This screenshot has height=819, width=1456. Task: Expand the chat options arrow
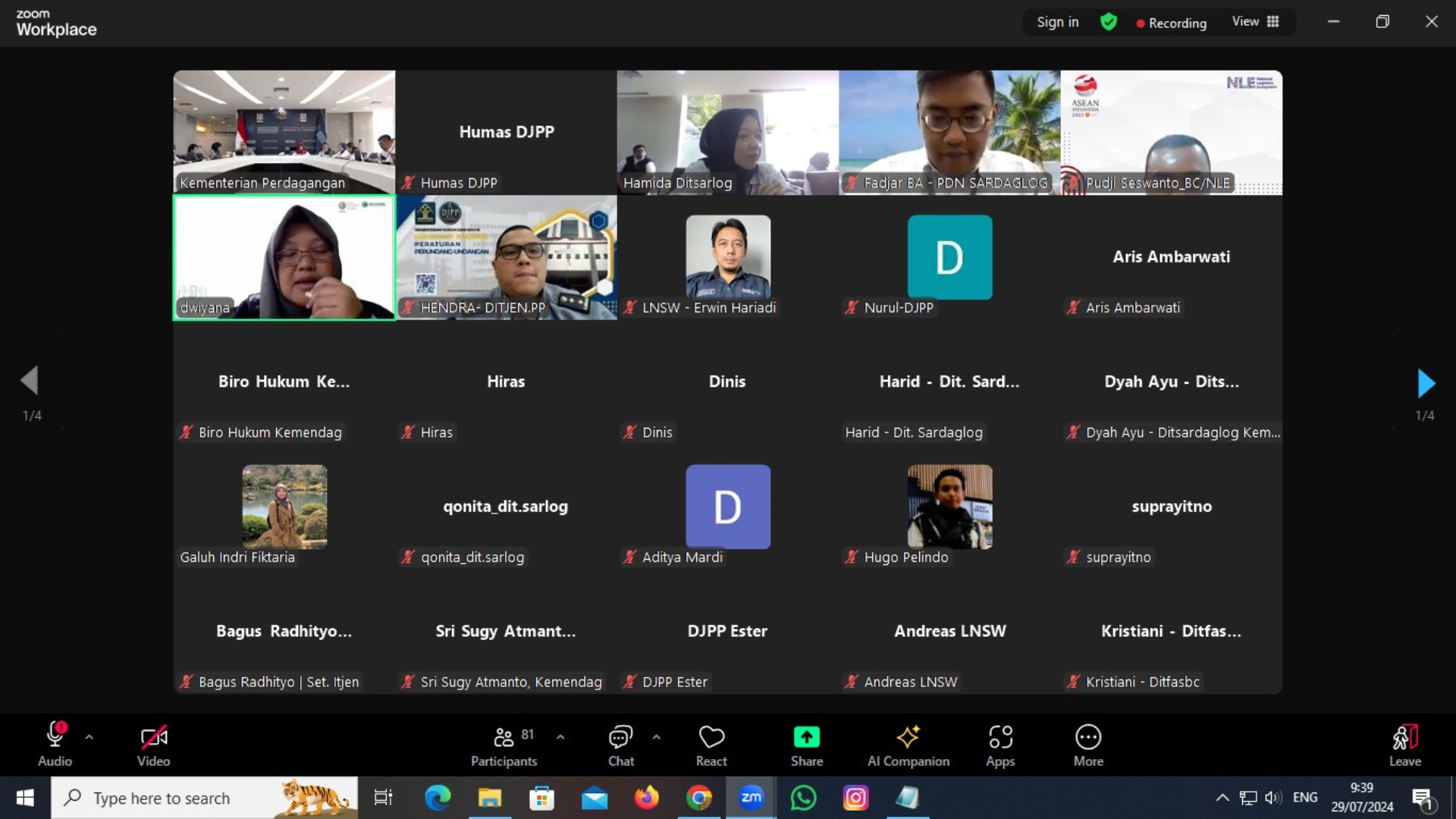(x=657, y=737)
